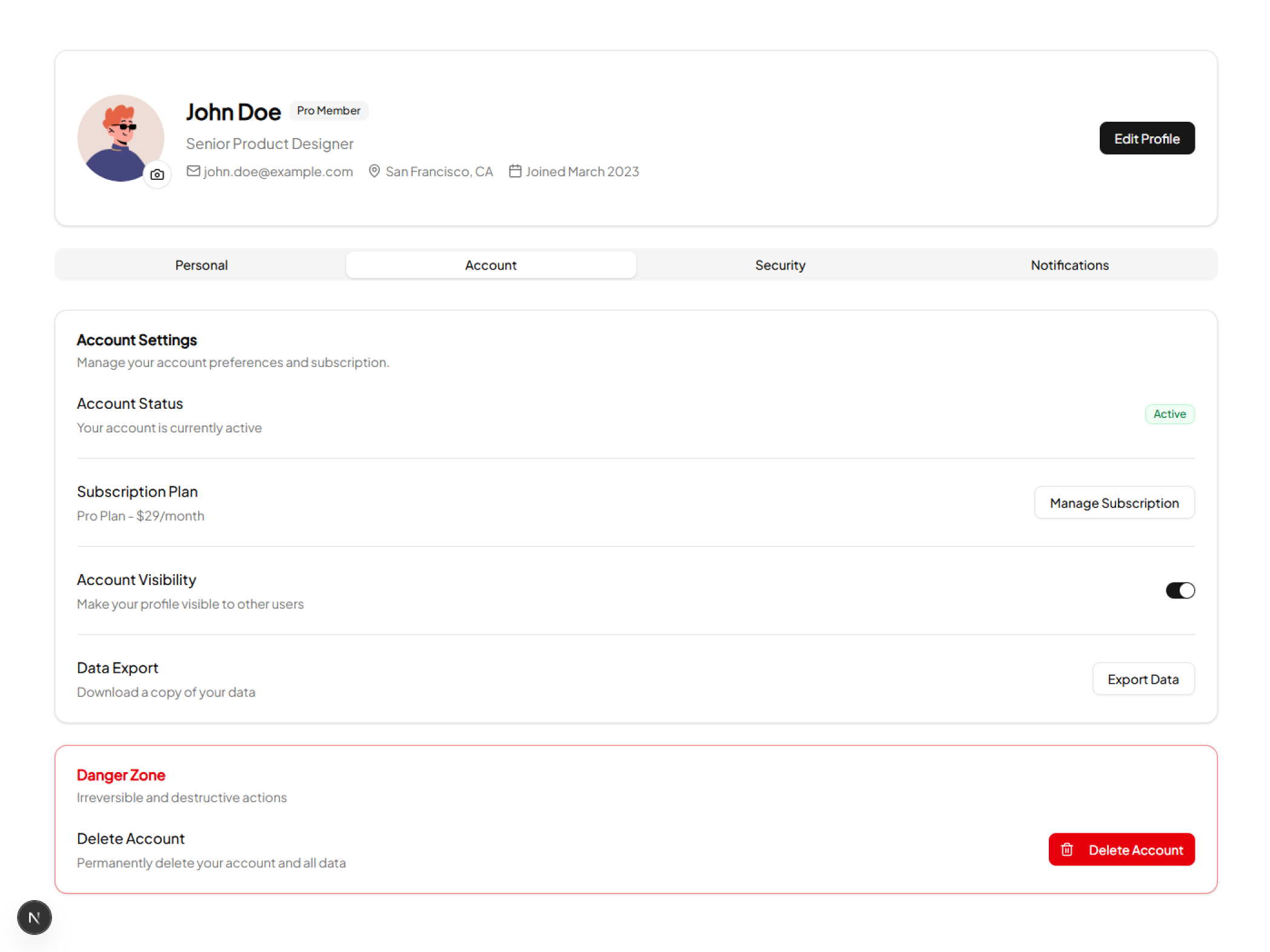The height and width of the screenshot is (952, 1270).
Task: Click the Pro Member badge
Action: [x=328, y=111]
